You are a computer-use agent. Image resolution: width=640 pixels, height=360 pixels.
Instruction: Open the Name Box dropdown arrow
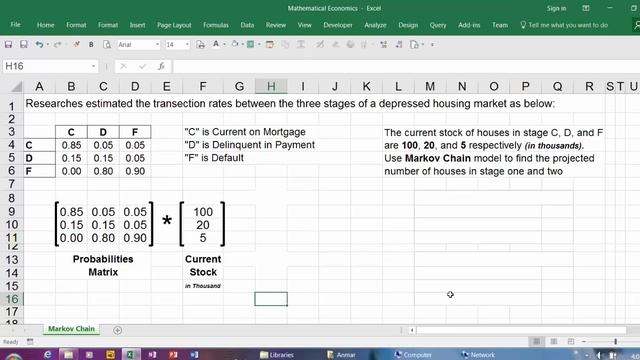(x=93, y=66)
